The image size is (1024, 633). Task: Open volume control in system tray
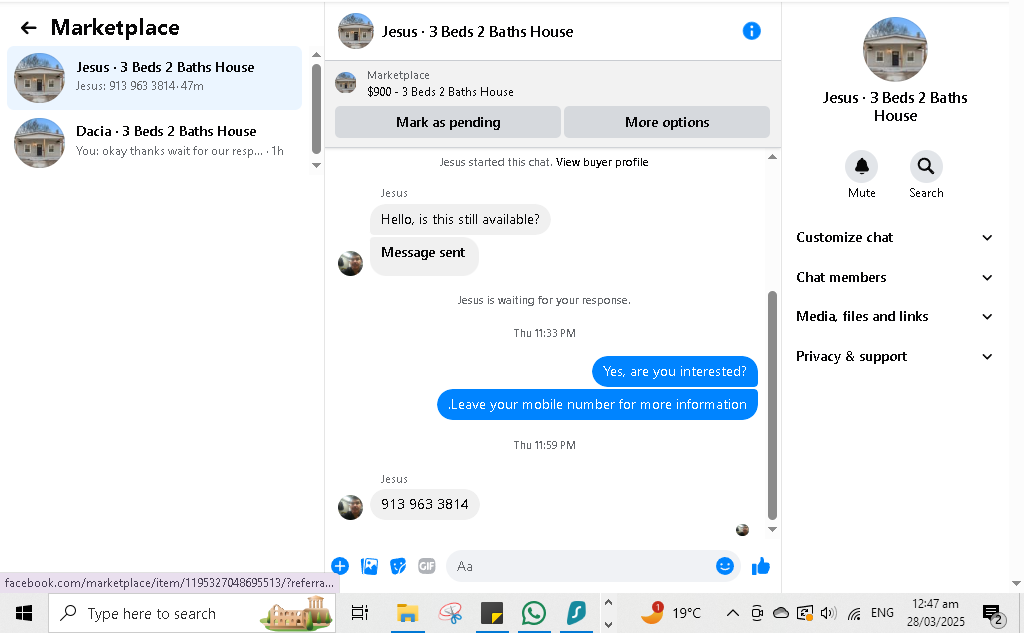[828, 613]
